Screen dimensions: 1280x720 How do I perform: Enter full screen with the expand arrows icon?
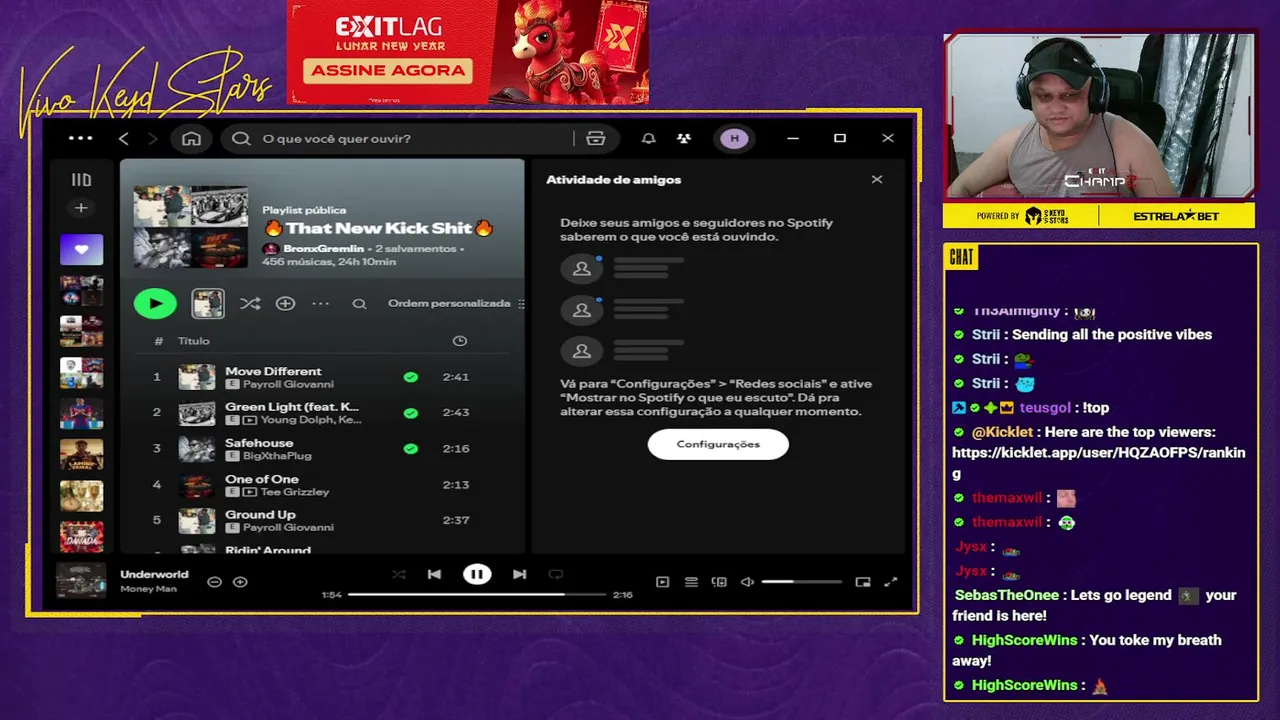891,582
